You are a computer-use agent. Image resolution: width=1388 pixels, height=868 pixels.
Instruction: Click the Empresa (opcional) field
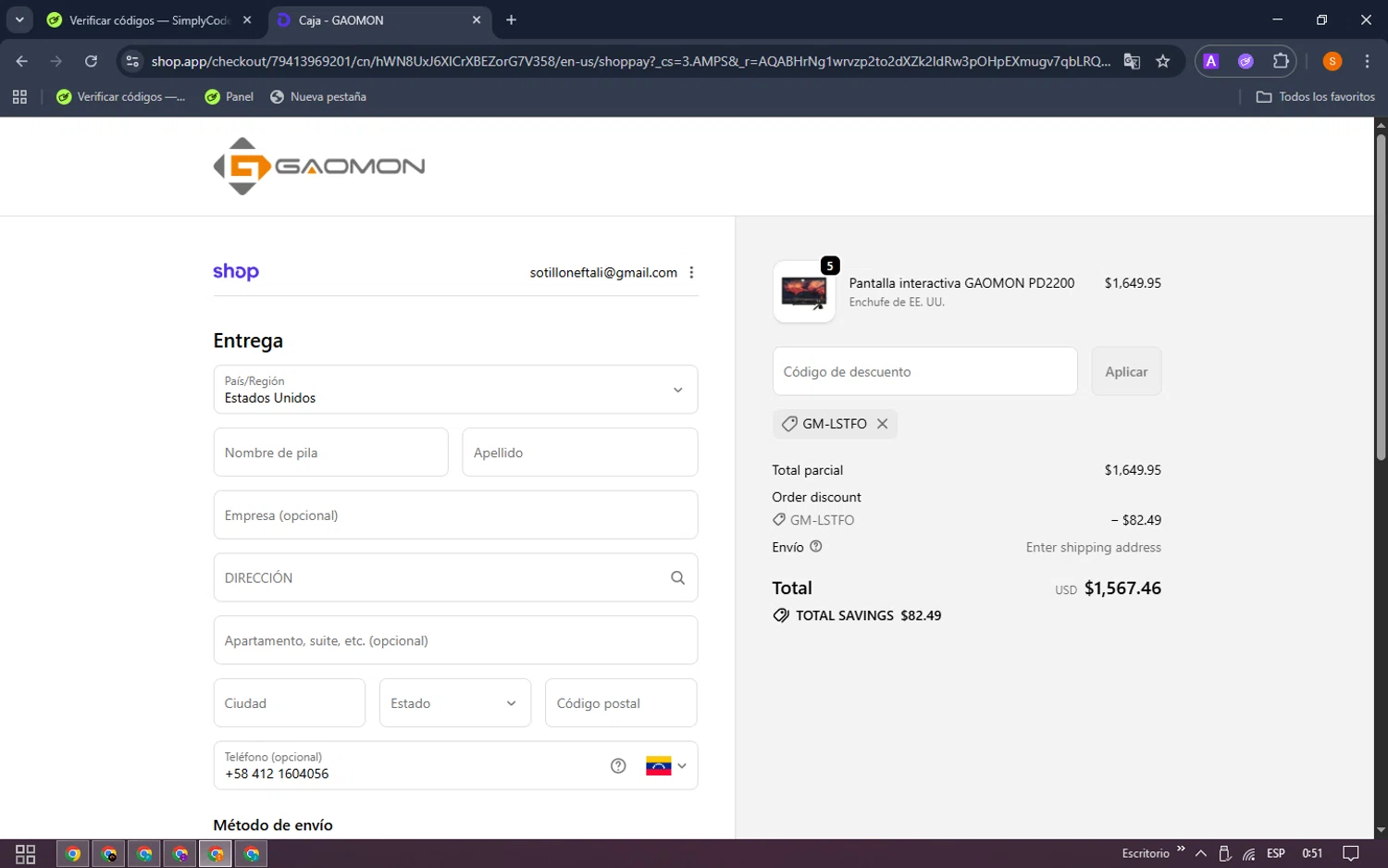point(455,515)
